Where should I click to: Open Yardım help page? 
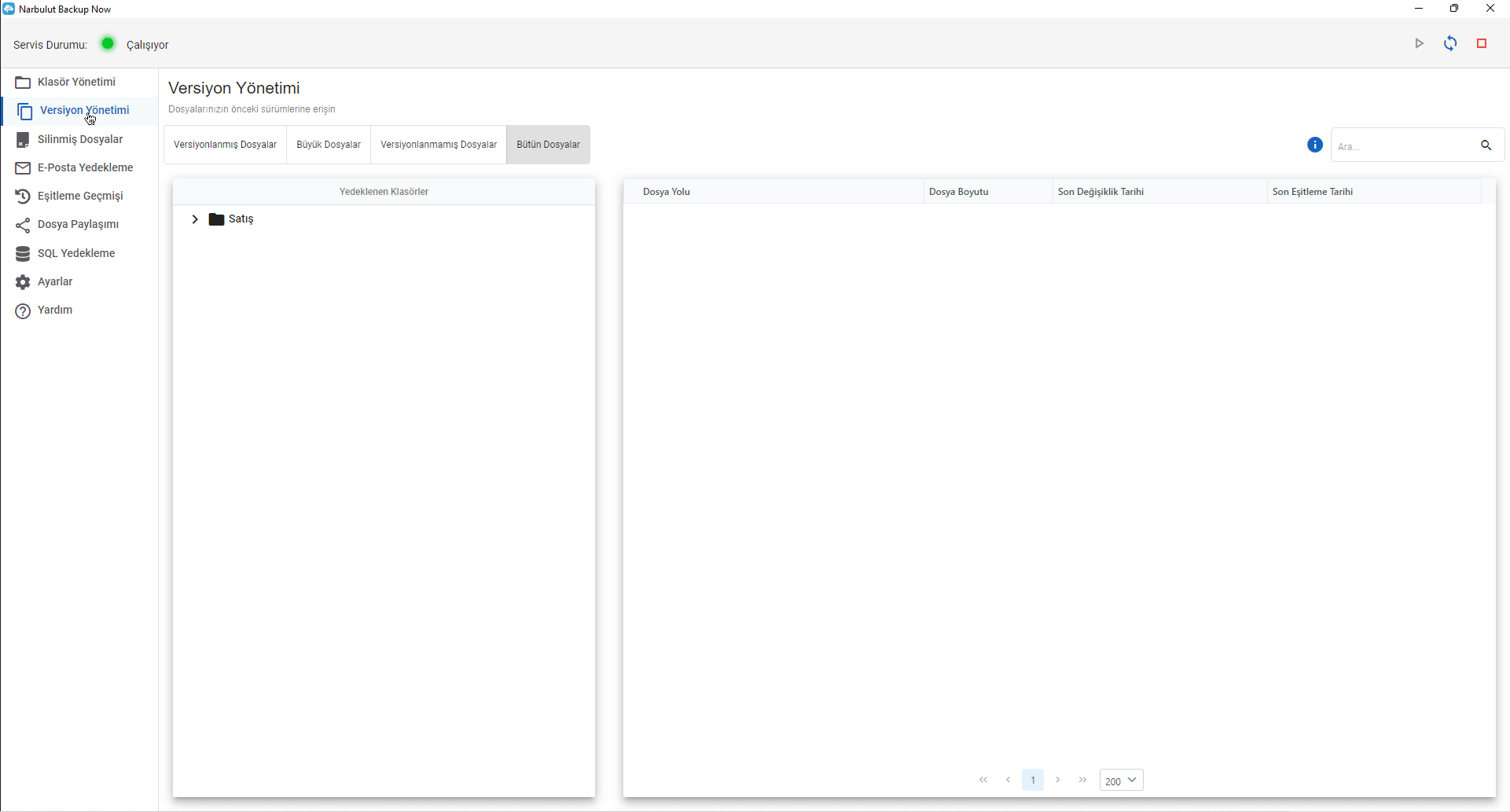click(x=55, y=310)
